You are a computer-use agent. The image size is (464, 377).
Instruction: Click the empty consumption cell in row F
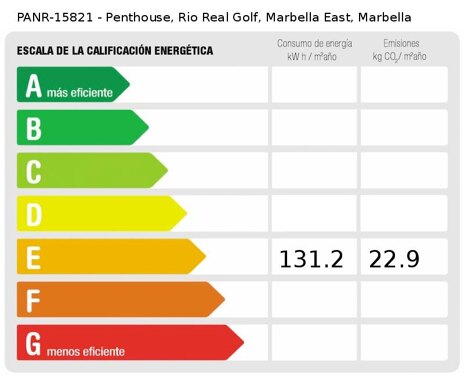tap(314, 299)
